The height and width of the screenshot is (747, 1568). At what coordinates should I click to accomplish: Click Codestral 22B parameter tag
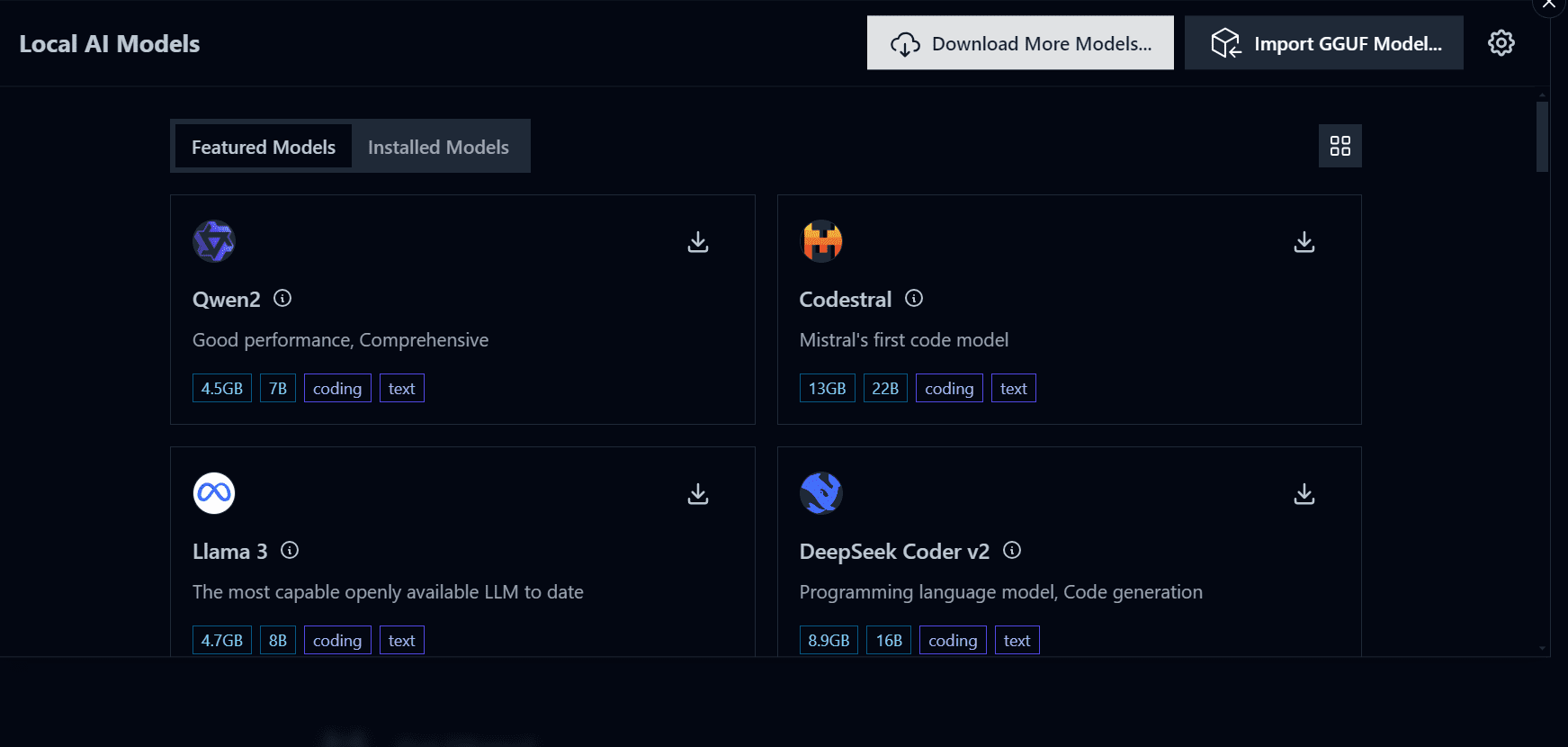885,388
